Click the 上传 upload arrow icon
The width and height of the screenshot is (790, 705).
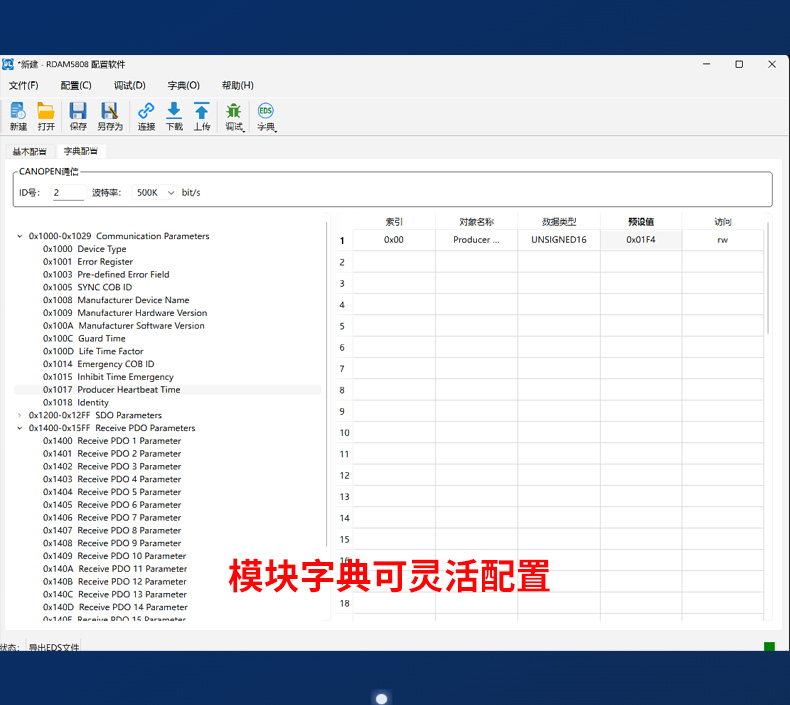[202, 115]
